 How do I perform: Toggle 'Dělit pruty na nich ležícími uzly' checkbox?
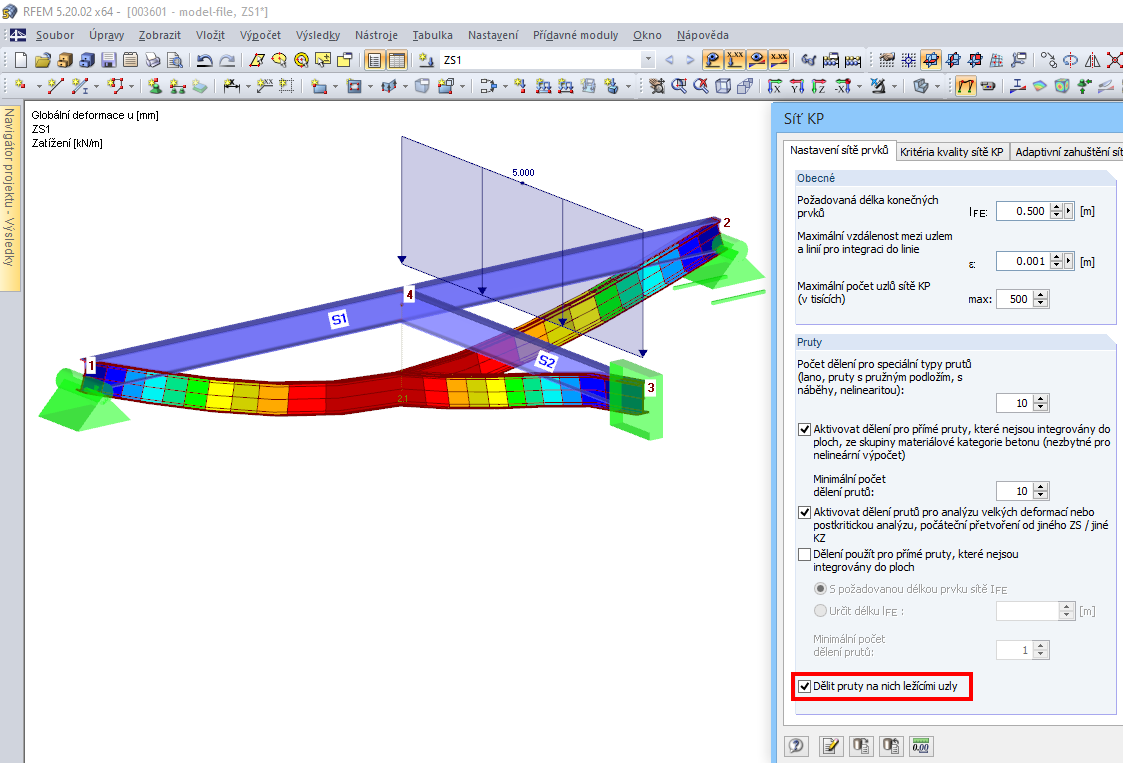805,686
